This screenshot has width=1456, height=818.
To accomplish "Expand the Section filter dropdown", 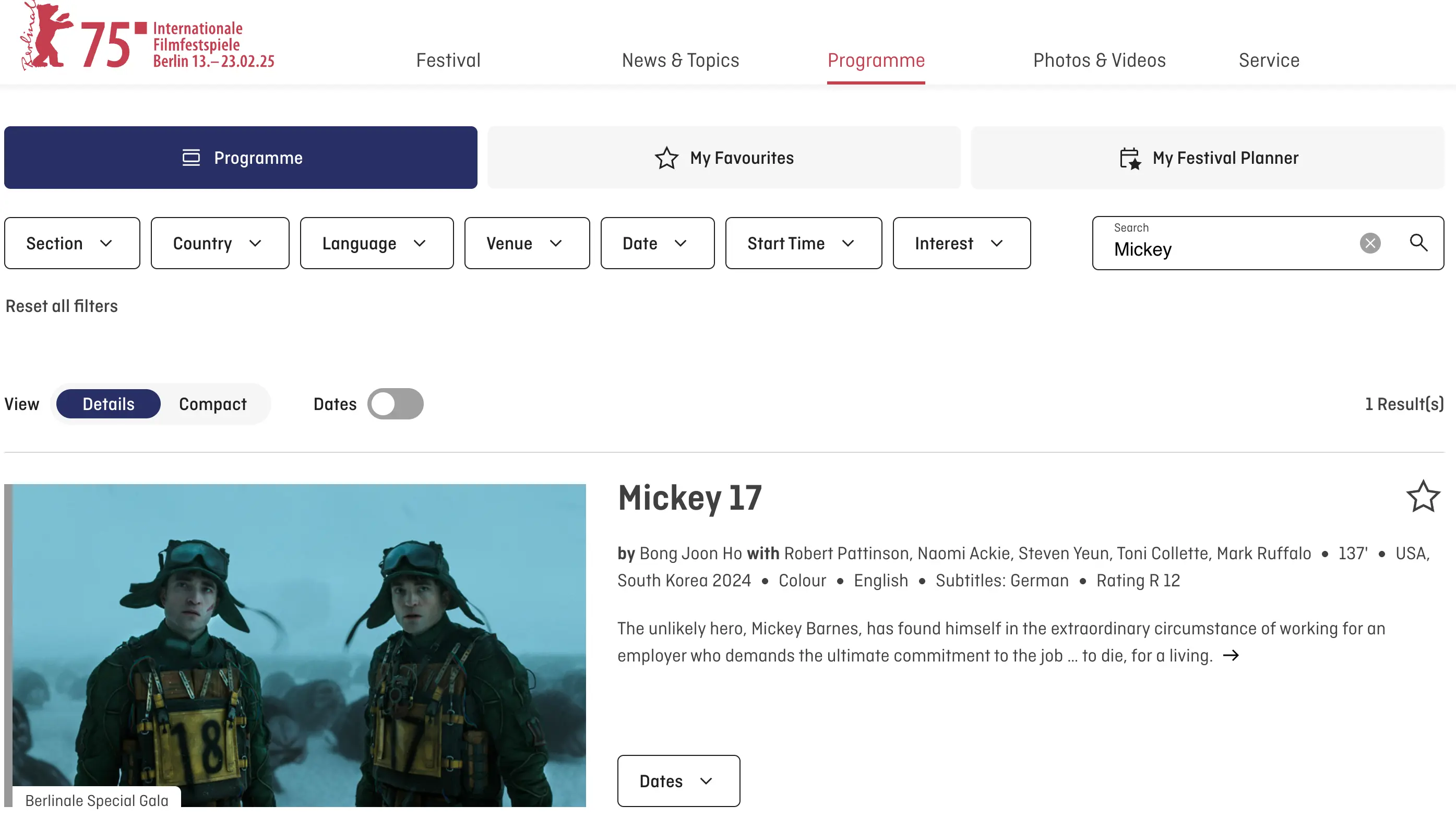I will click(x=72, y=243).
